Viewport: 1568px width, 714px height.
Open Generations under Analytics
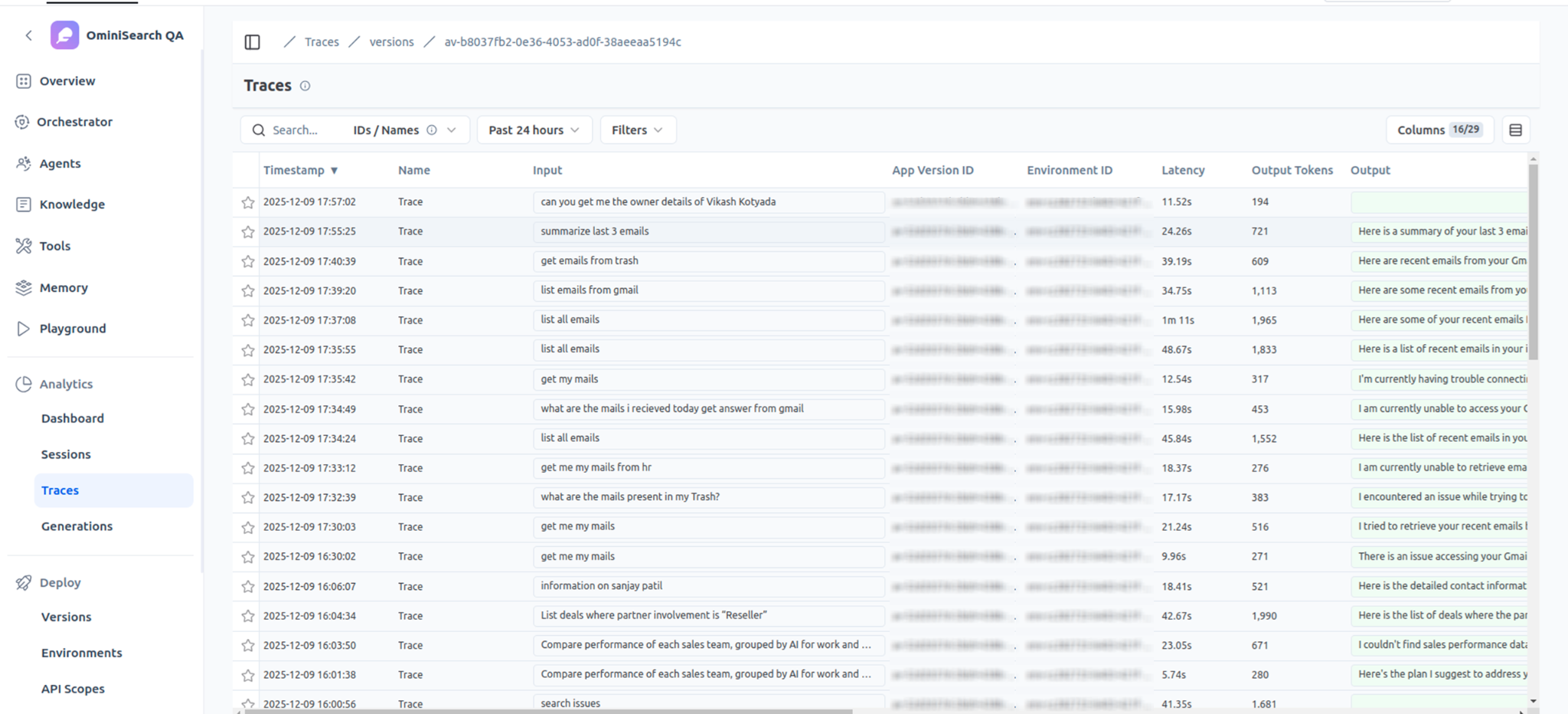coord(77,526)
